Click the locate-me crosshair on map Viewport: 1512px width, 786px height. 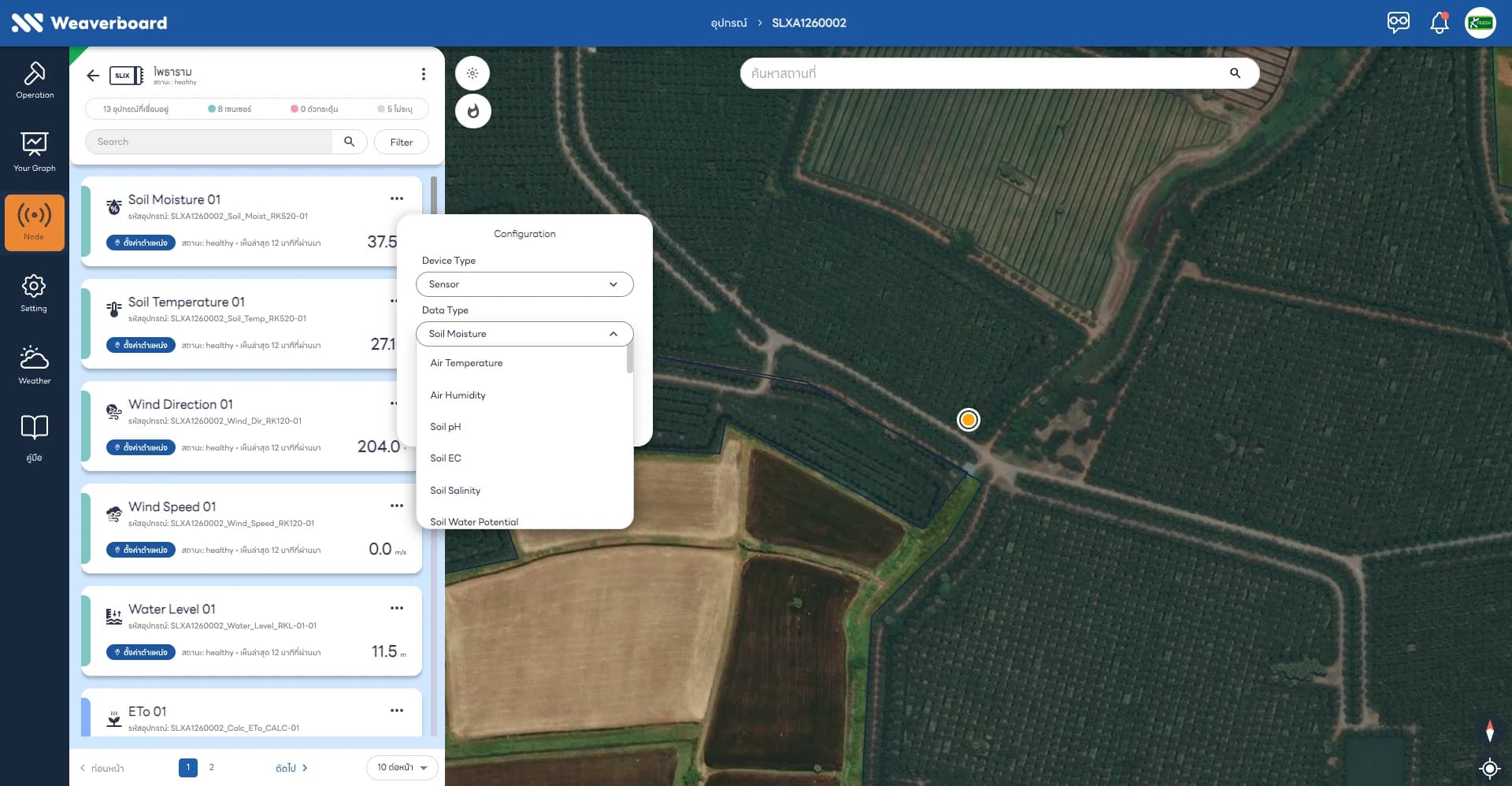(1489, 768)
